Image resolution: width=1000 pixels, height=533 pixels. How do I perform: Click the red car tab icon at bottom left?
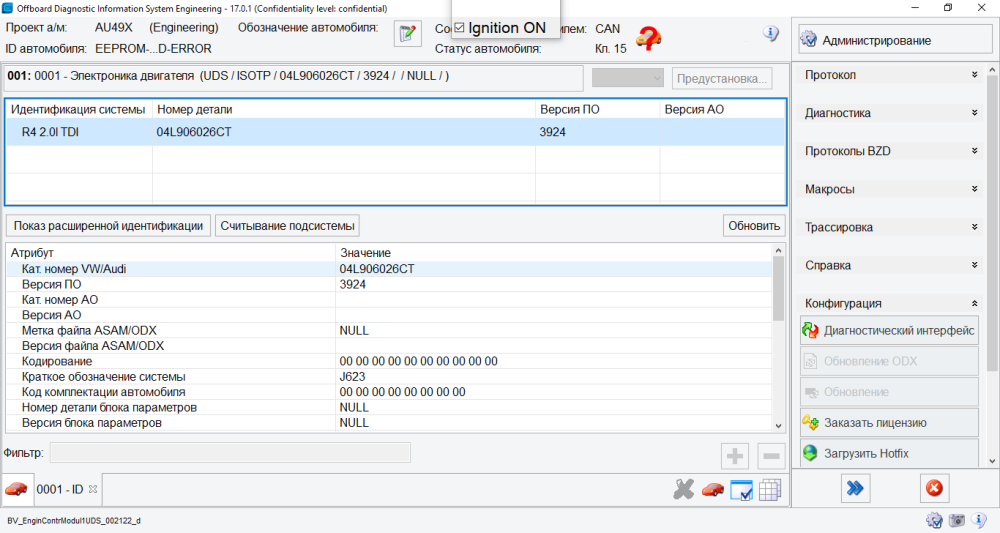pyautogui.click(x=16, y=489)
